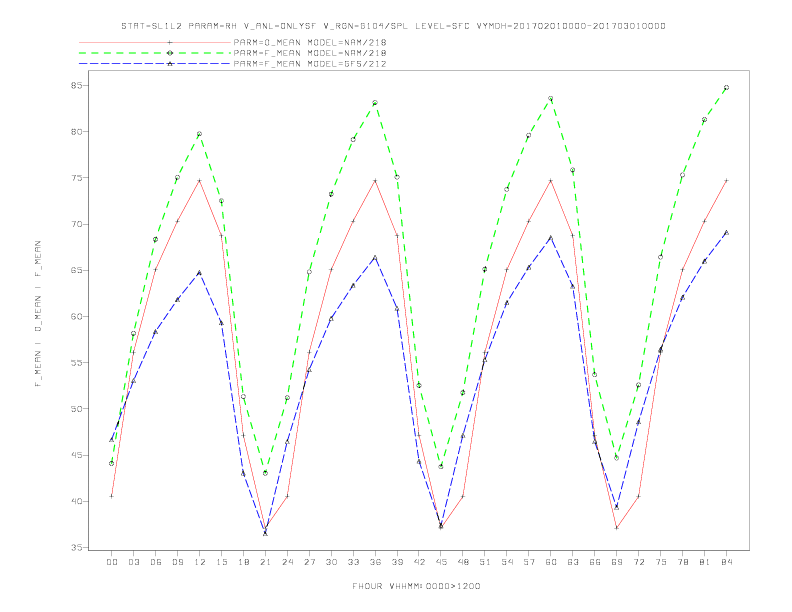Click the y-axis tick label 60
792x612 pixels.
[76, 317]
